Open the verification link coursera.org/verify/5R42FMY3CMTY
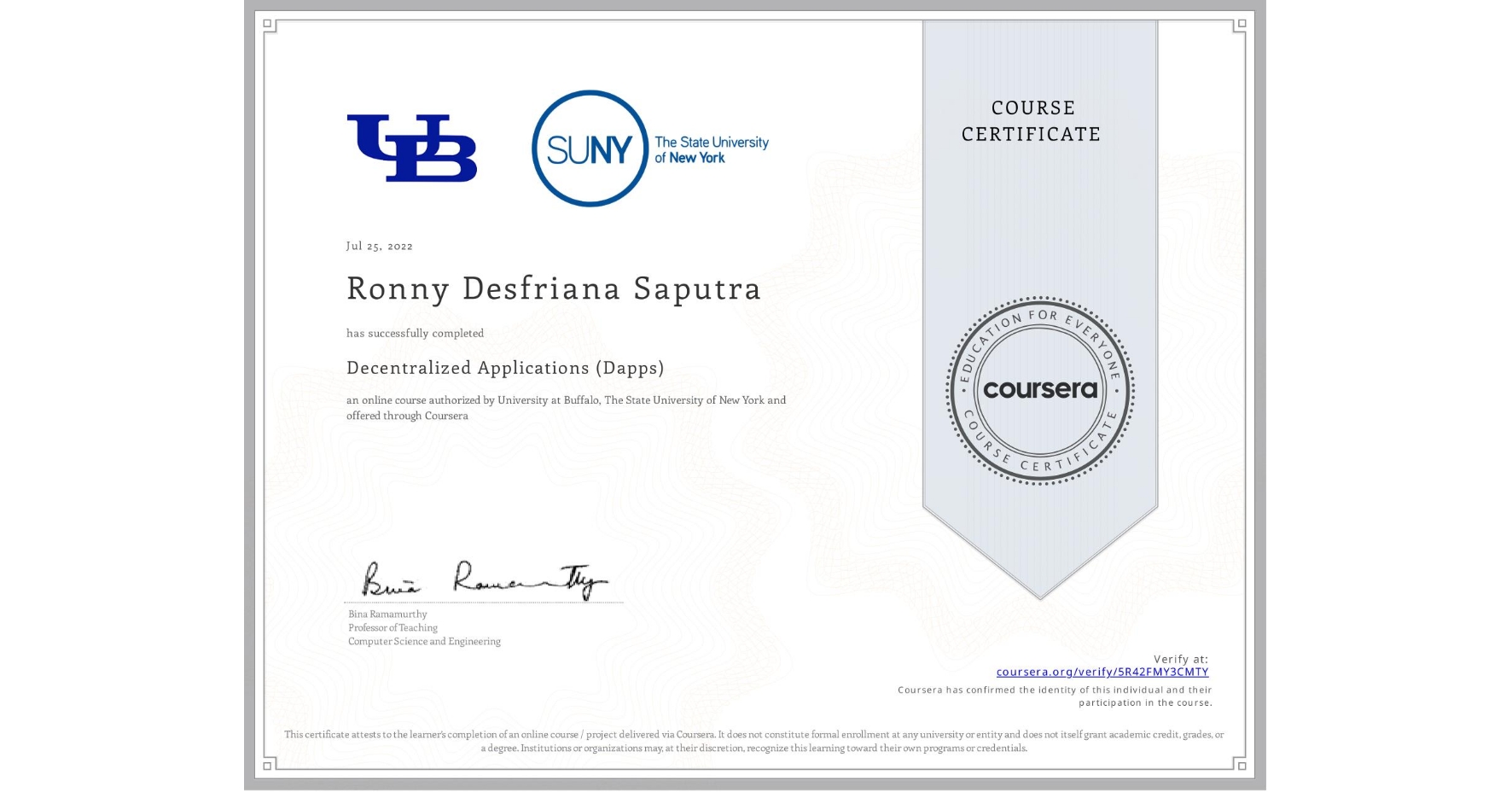Image resolution: width=1512 pixels, height=792 pixels. click(1102, 673)
